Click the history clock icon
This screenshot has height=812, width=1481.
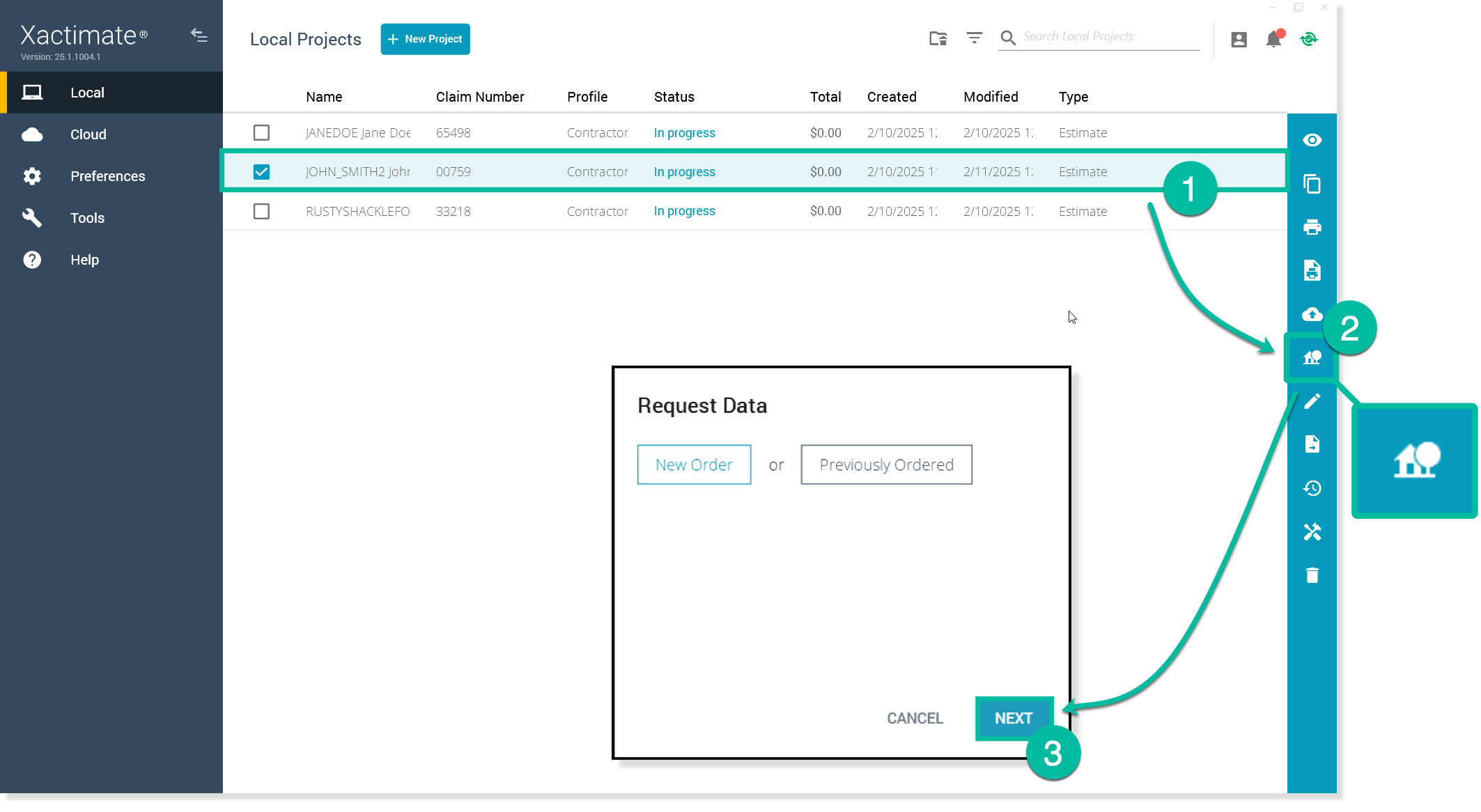coord(1312,488)
